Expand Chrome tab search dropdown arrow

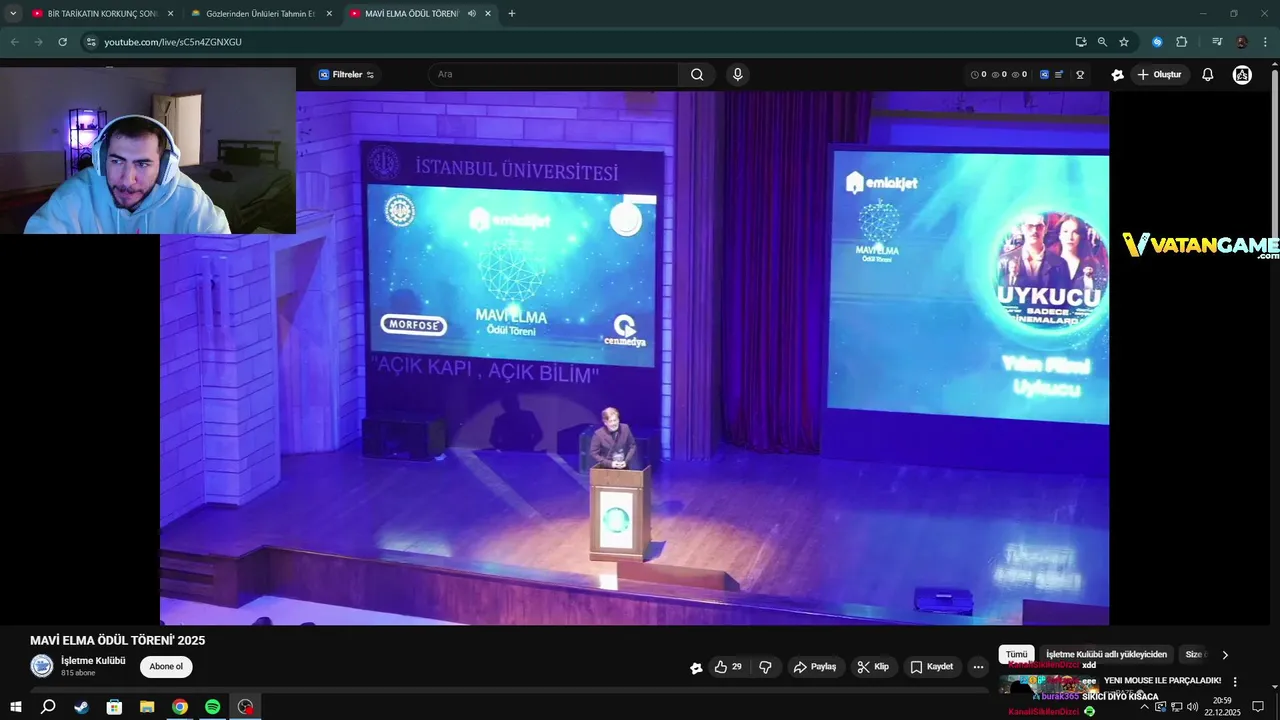[13, 14]
